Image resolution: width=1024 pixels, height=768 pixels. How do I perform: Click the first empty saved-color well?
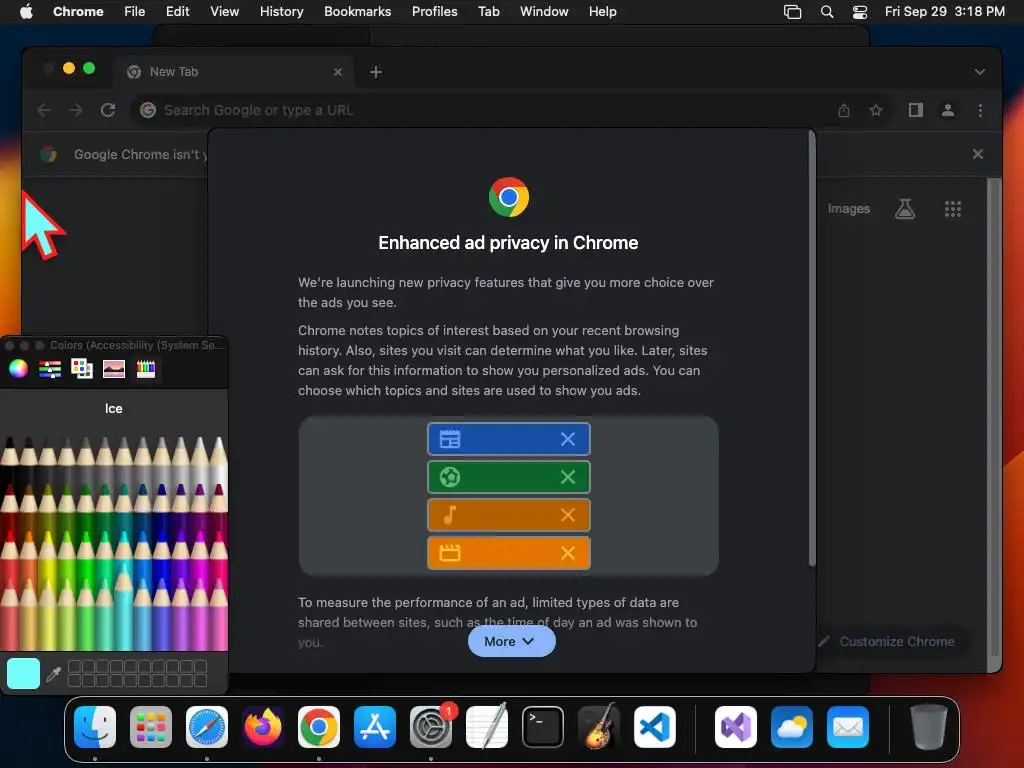[x=74, y=666]
